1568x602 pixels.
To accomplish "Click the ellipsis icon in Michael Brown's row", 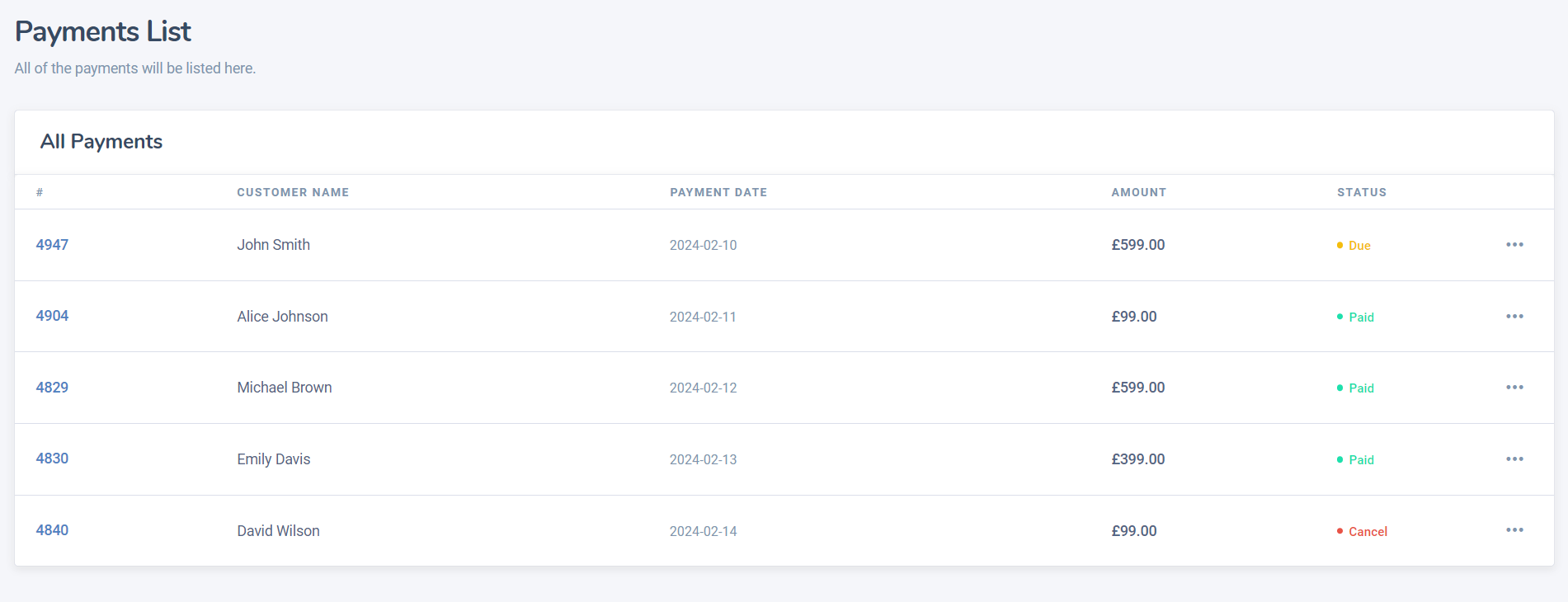I will coord(1514,388).
